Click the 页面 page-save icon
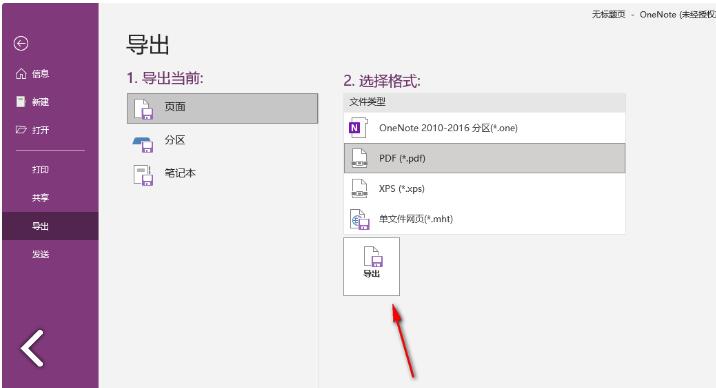Viewport: 716px width, 388px height. (x=143, y=110)
